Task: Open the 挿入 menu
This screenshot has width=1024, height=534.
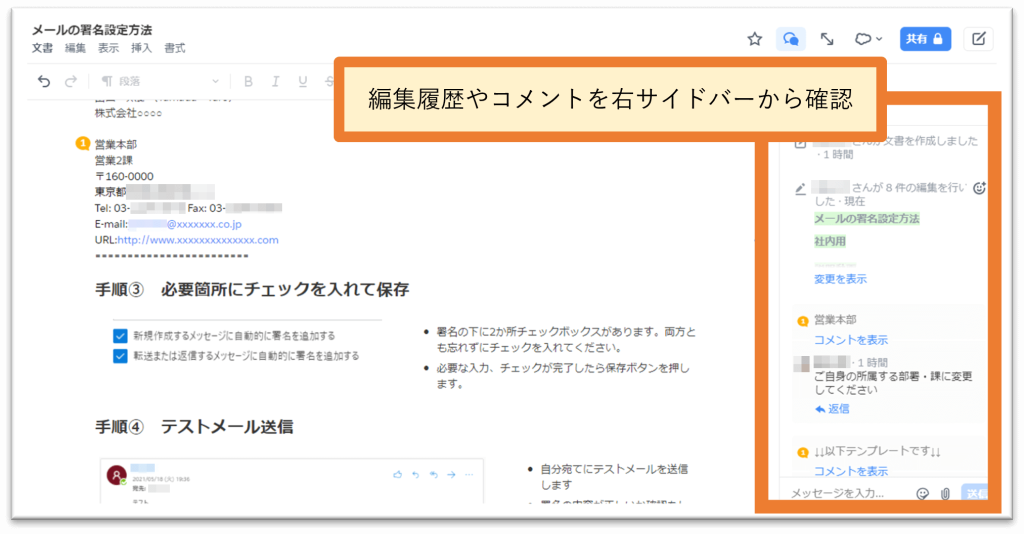Action: pyautogui.click(x=141, y=48)
